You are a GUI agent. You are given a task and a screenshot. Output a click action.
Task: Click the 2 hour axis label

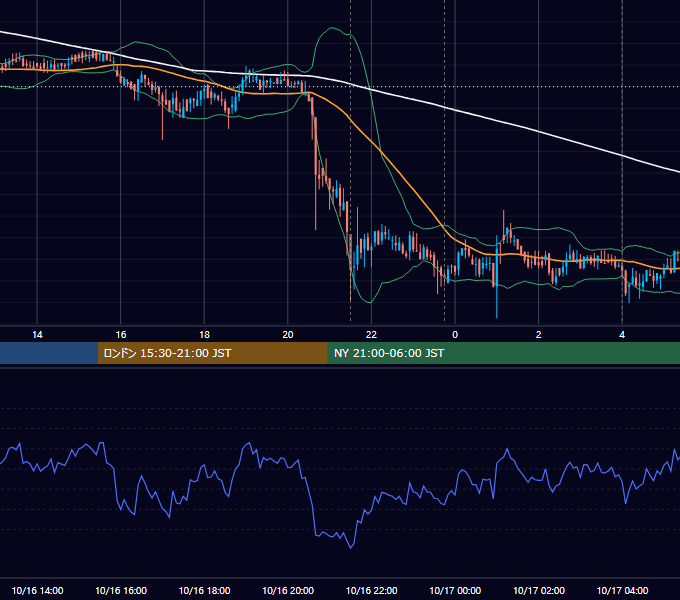[538, 335]
